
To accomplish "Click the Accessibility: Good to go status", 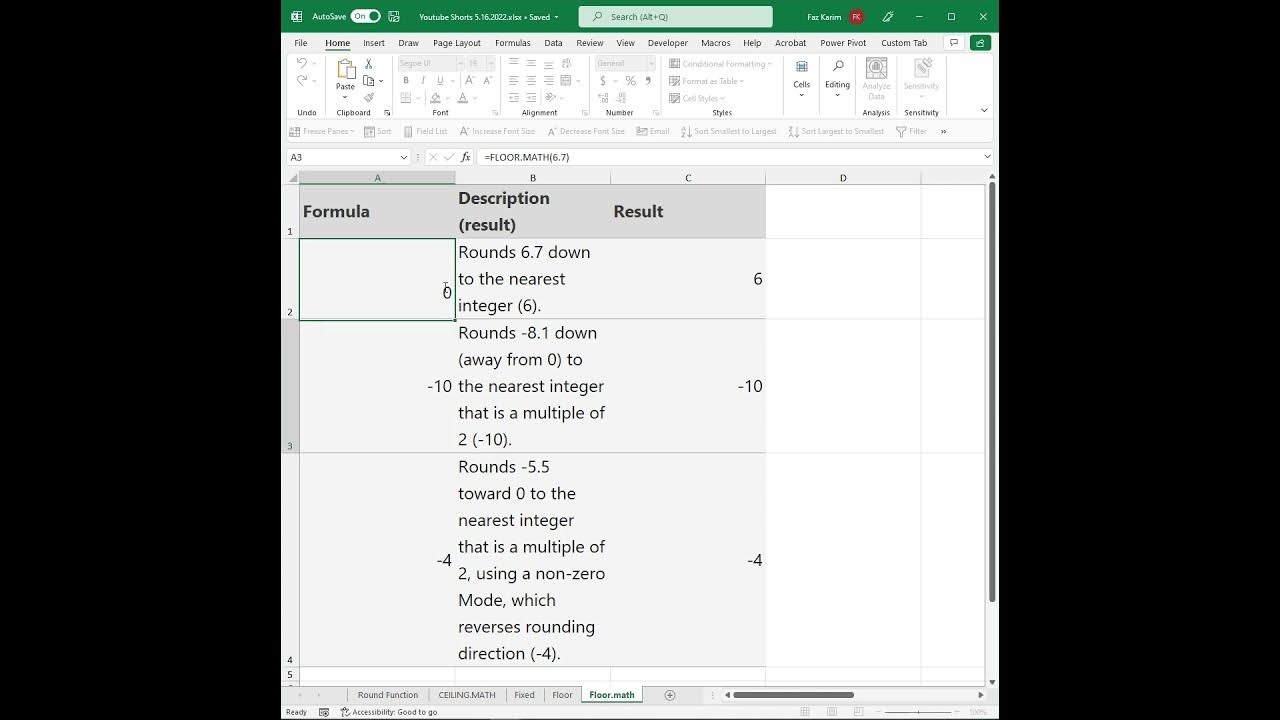I will click(389, 712).
